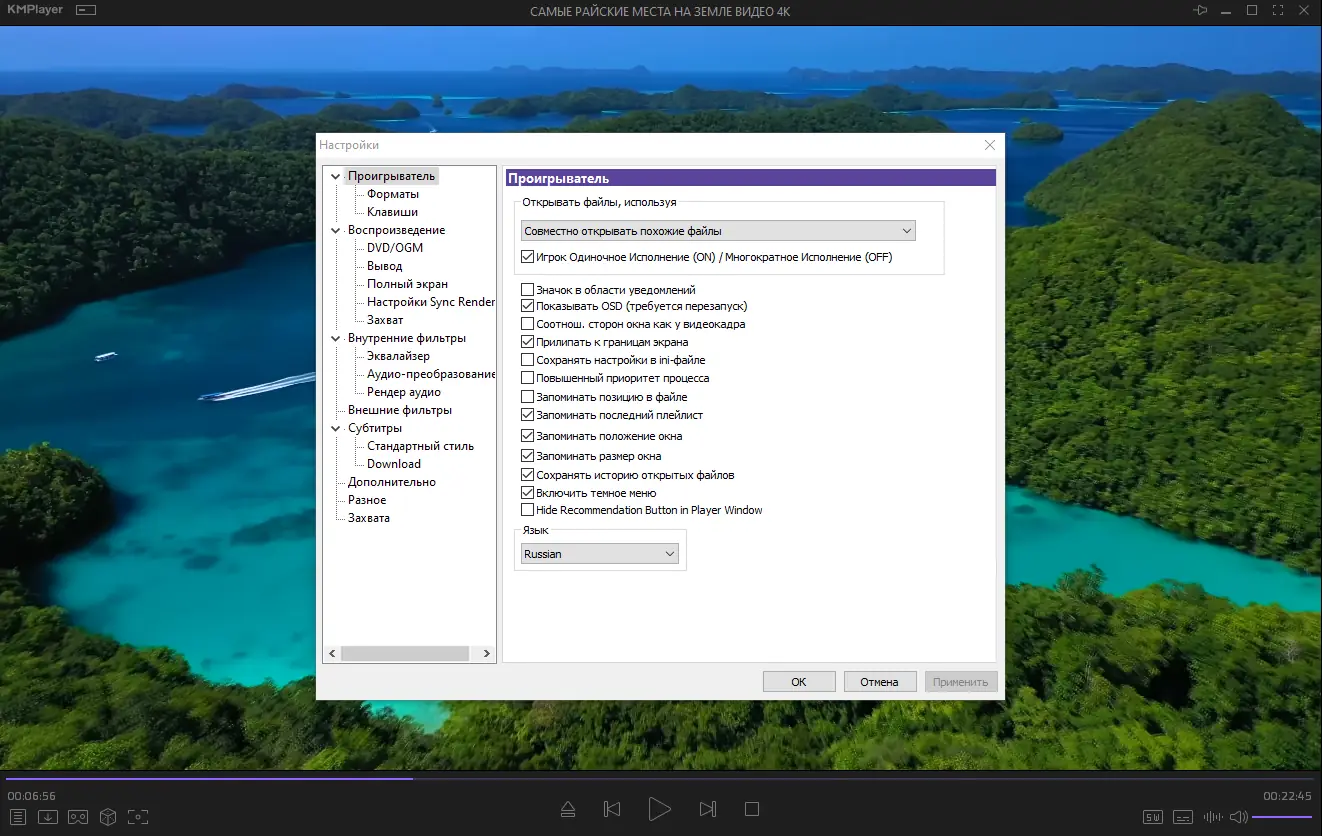The height and width of the screenshot is (836, 1322).
Task: Click Отмена to cancel settings
Action: [880, 682]
